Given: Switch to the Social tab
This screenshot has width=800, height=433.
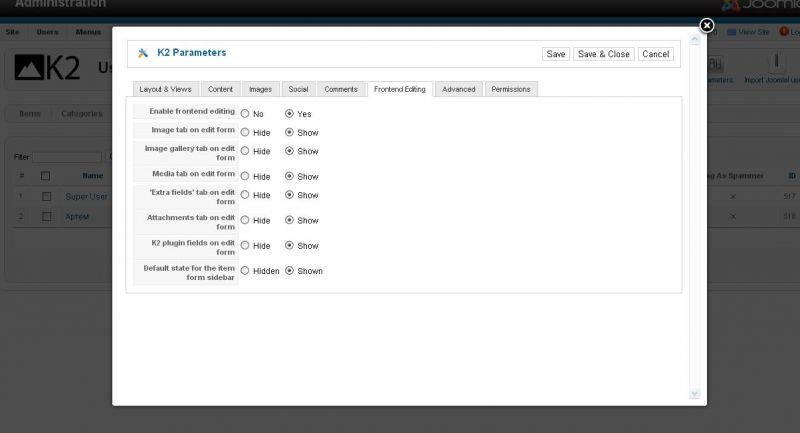Looking at the screenshot, I should pos(298,89).
